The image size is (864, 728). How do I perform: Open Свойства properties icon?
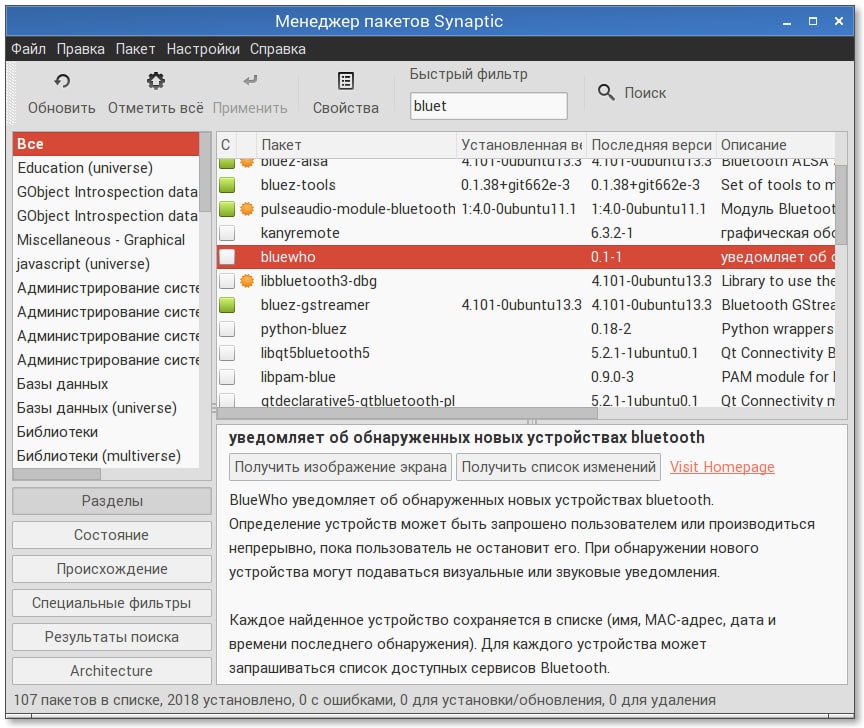tap(345, 81)
